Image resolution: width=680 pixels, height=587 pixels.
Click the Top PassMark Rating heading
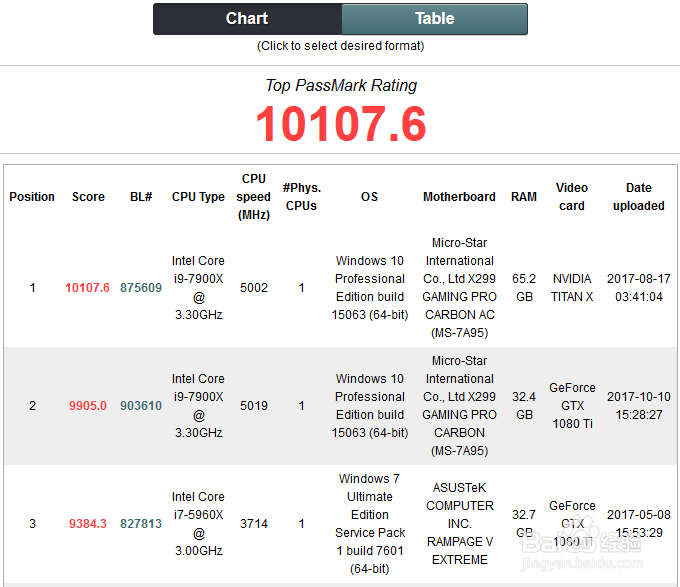(x=341, y=85)
